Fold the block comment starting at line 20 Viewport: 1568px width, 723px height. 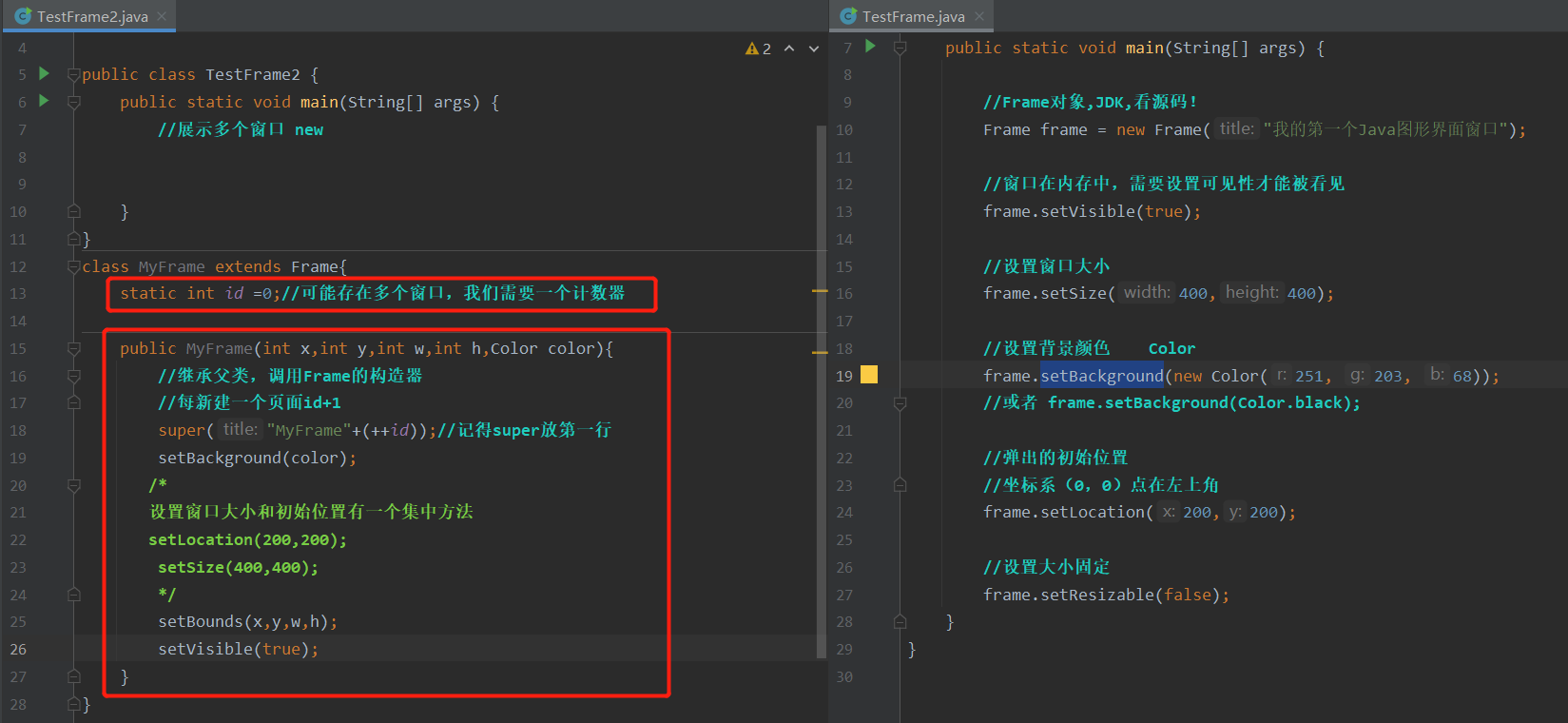pos(74,486)
